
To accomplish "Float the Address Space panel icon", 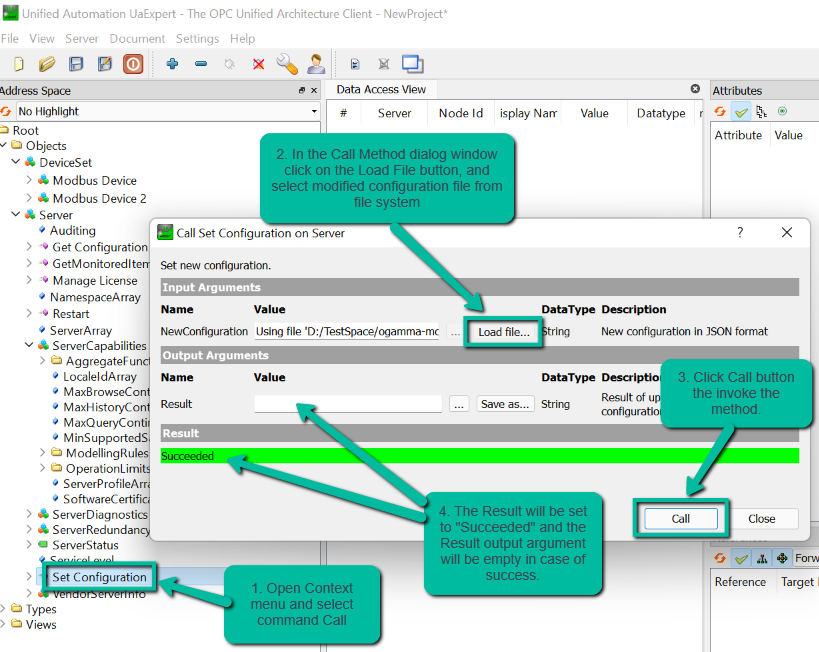I will (301, 90).
